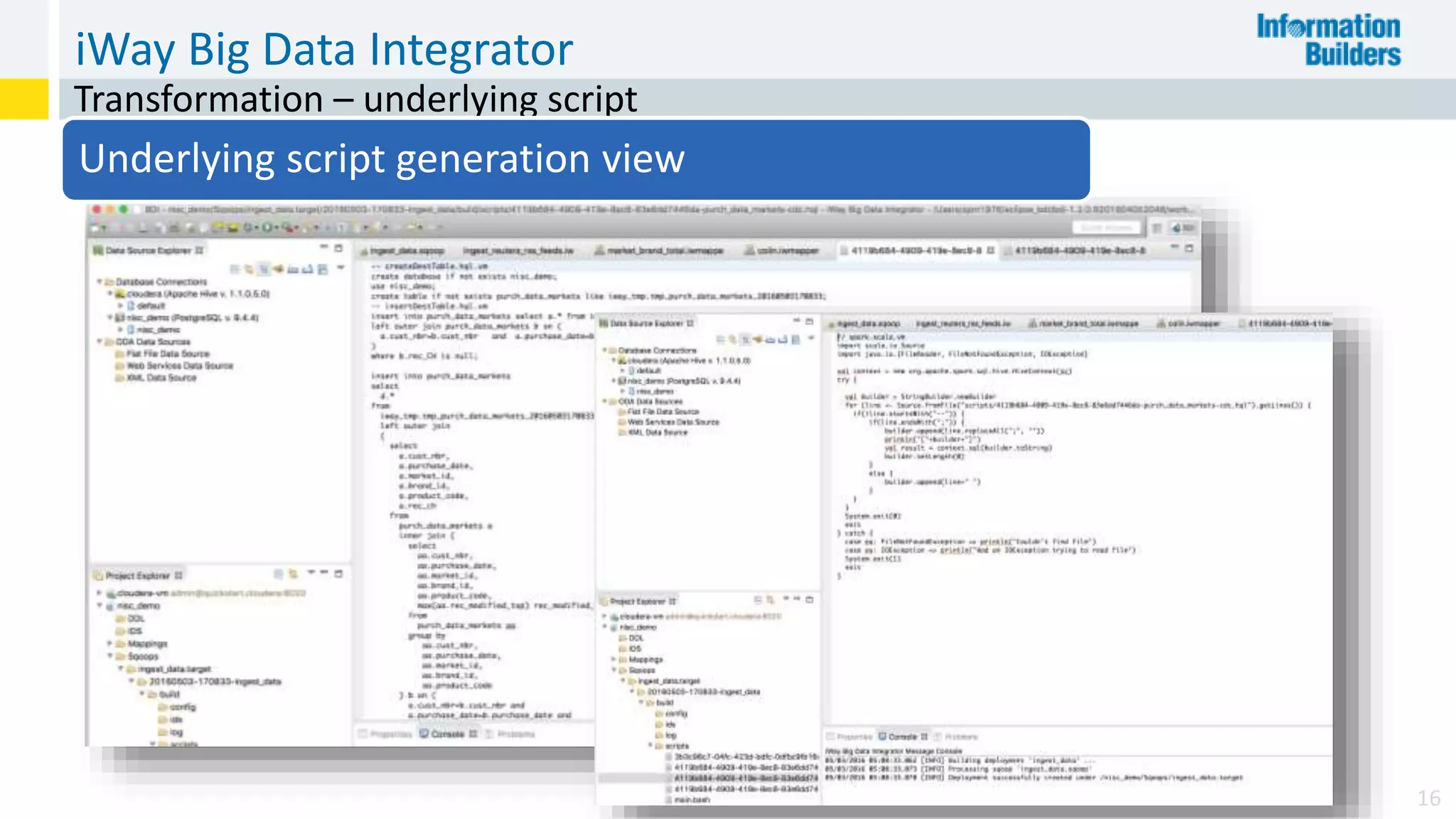Open Problems tab in front window
This screenshot has height=819, width=1456.
[956, 737]
